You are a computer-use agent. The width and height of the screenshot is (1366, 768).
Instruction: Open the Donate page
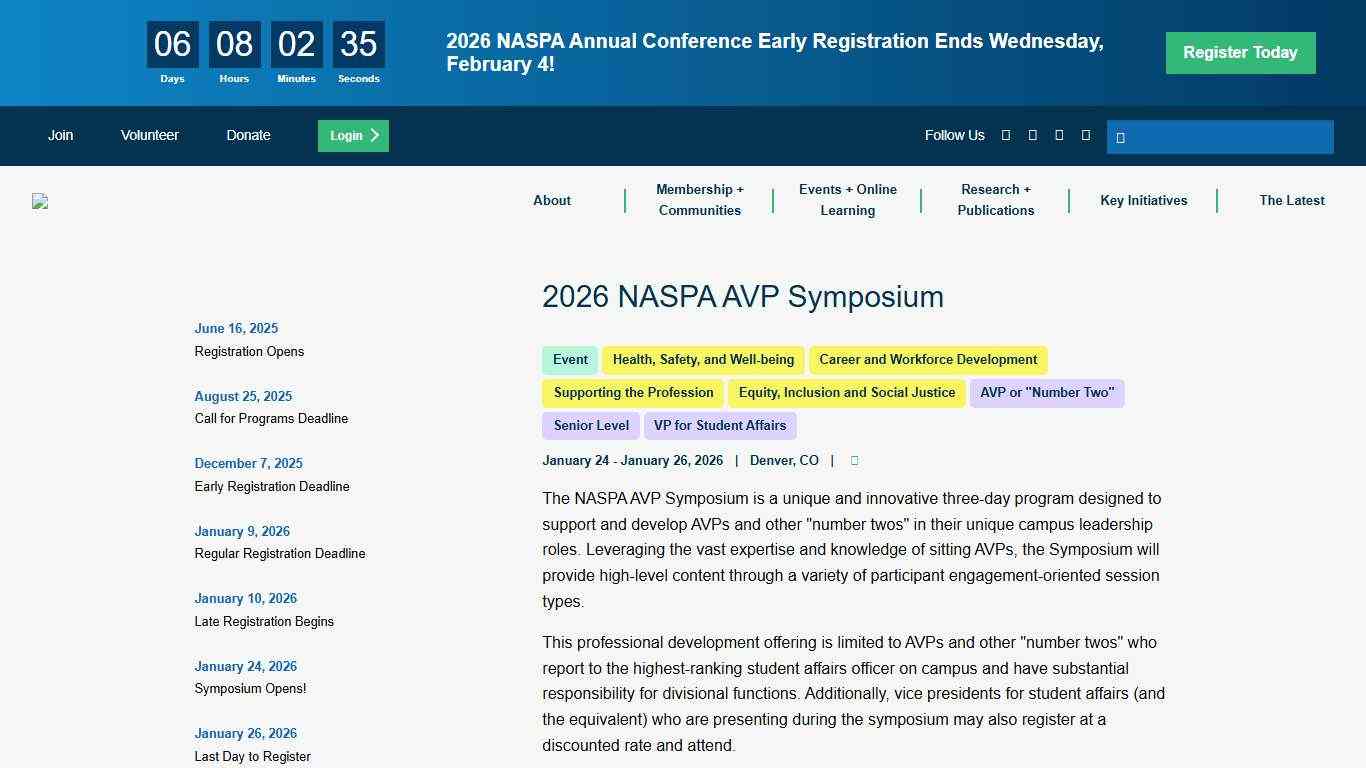tap(248, 135)
